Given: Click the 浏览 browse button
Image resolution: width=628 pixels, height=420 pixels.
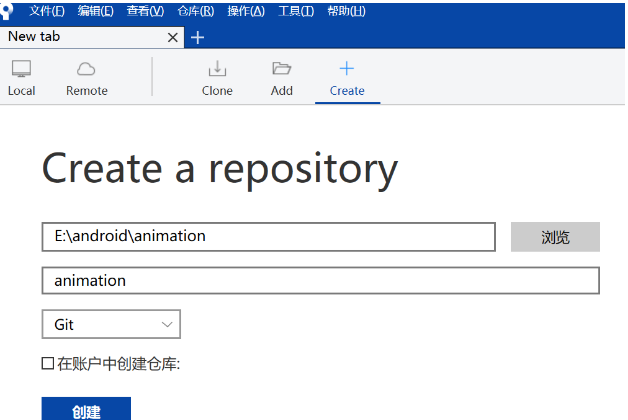Looking at the screenshot, I should point(555,237).
